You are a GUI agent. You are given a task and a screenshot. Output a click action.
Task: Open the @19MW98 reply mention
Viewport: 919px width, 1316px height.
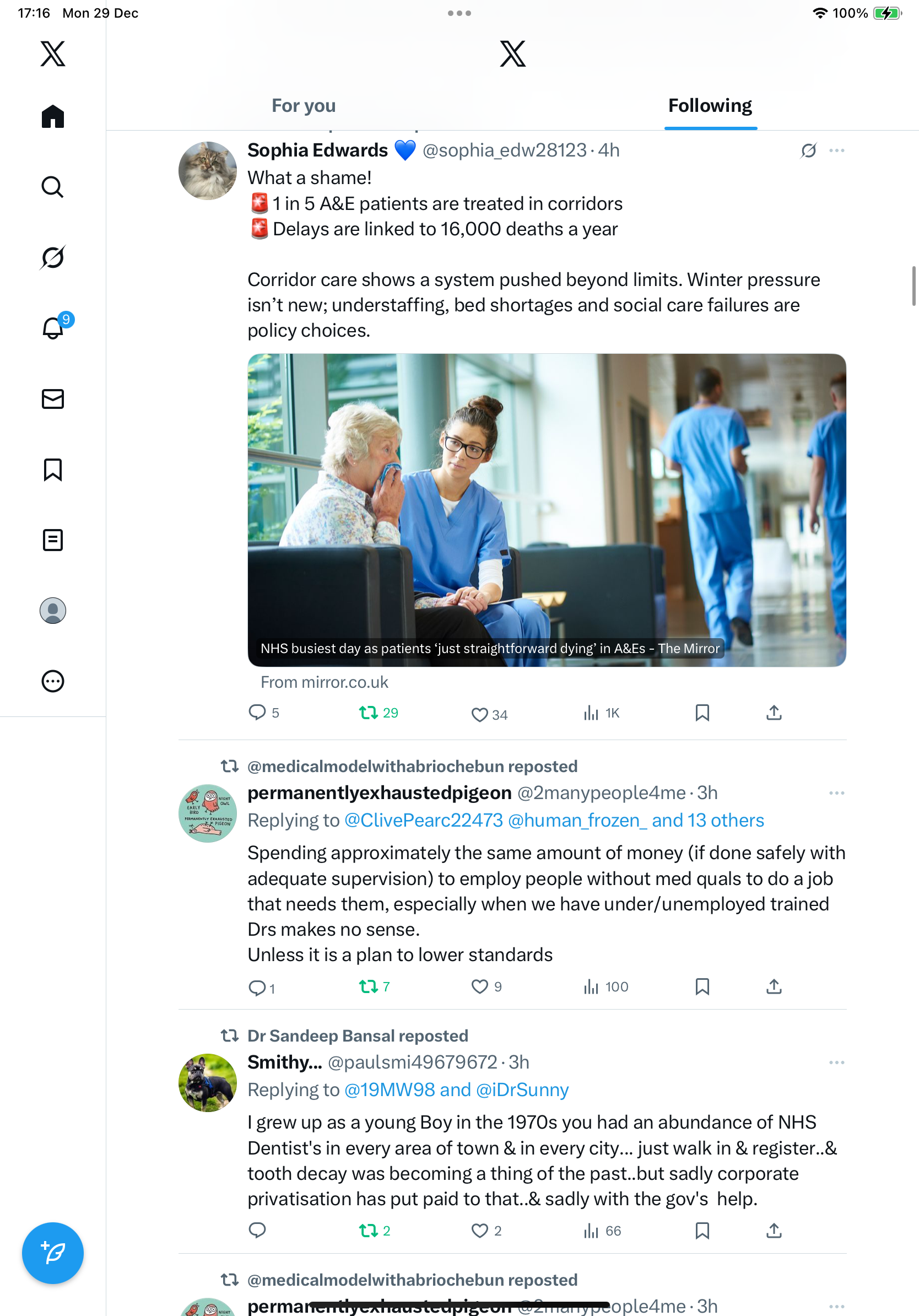click(x=390, y=1090)
